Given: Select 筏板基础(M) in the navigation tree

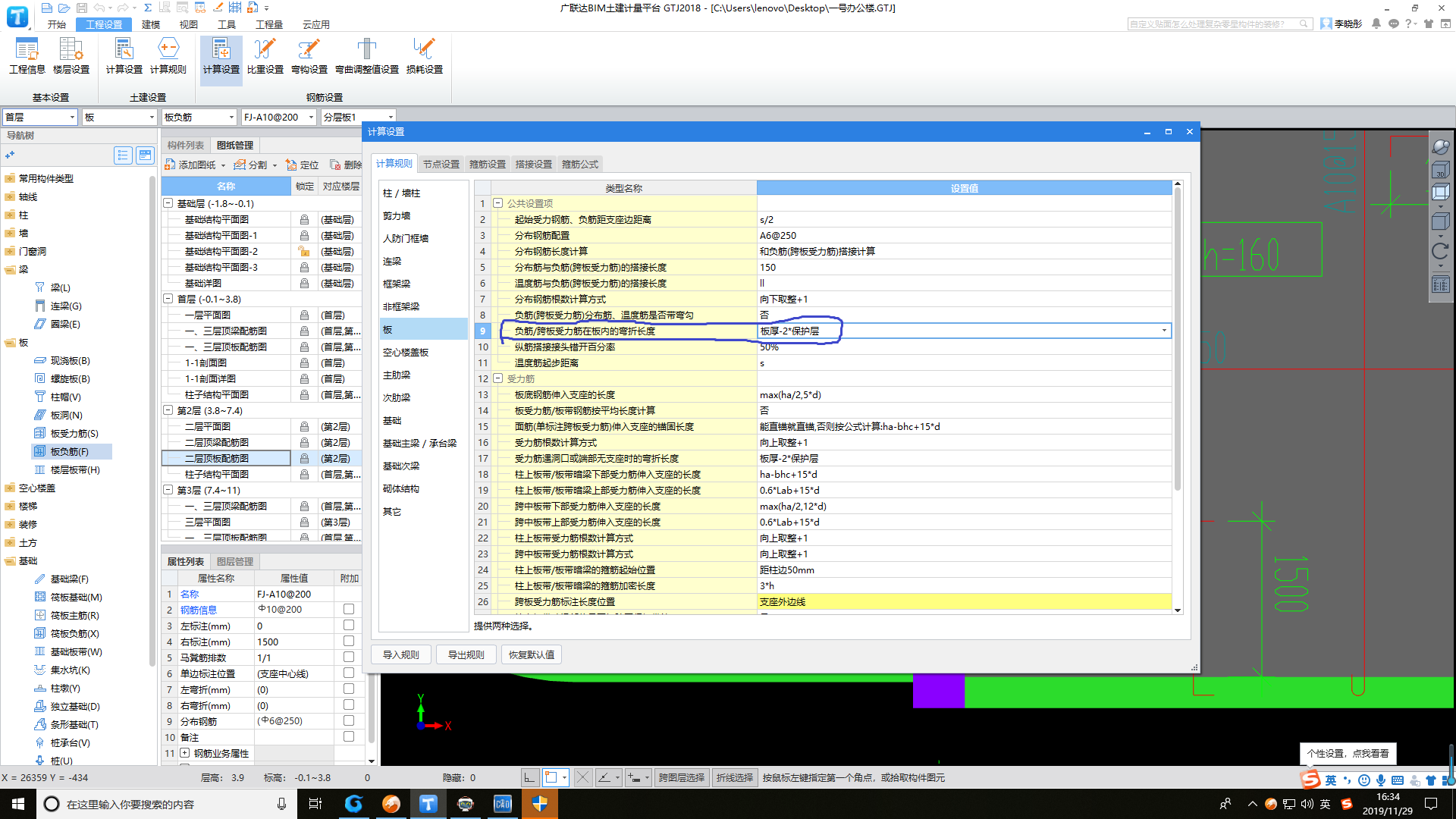Looking at the screenshot, I should click(x=76, y=597).
